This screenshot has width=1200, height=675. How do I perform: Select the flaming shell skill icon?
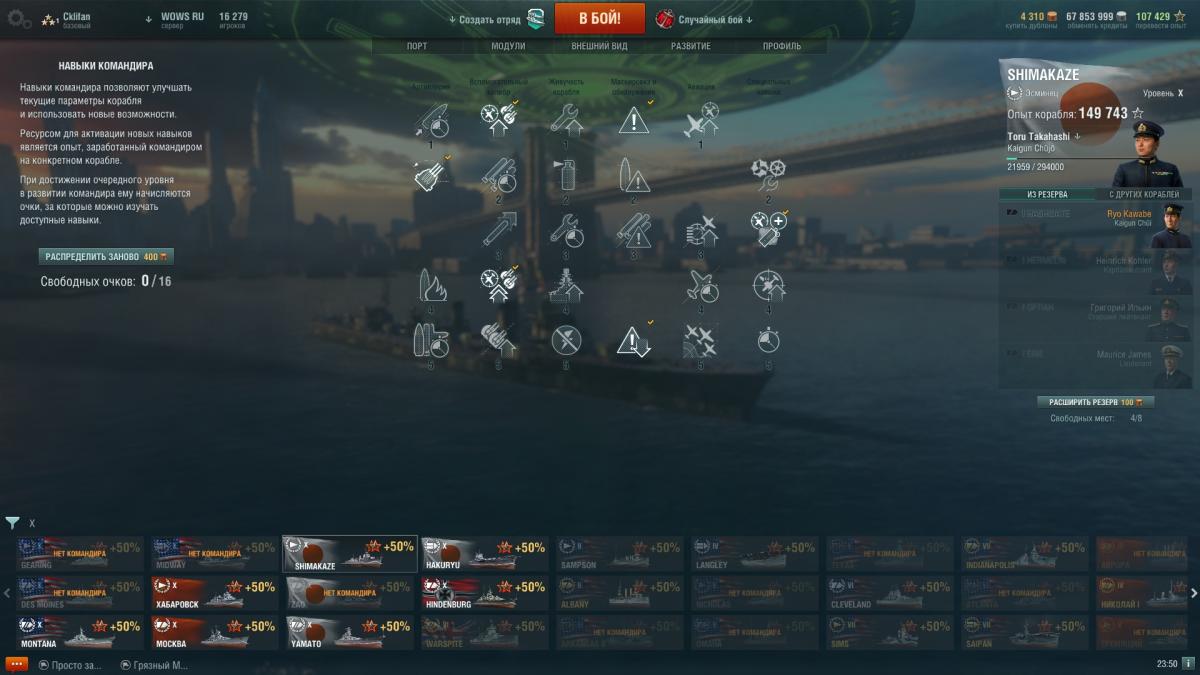(x=432, y=287)
